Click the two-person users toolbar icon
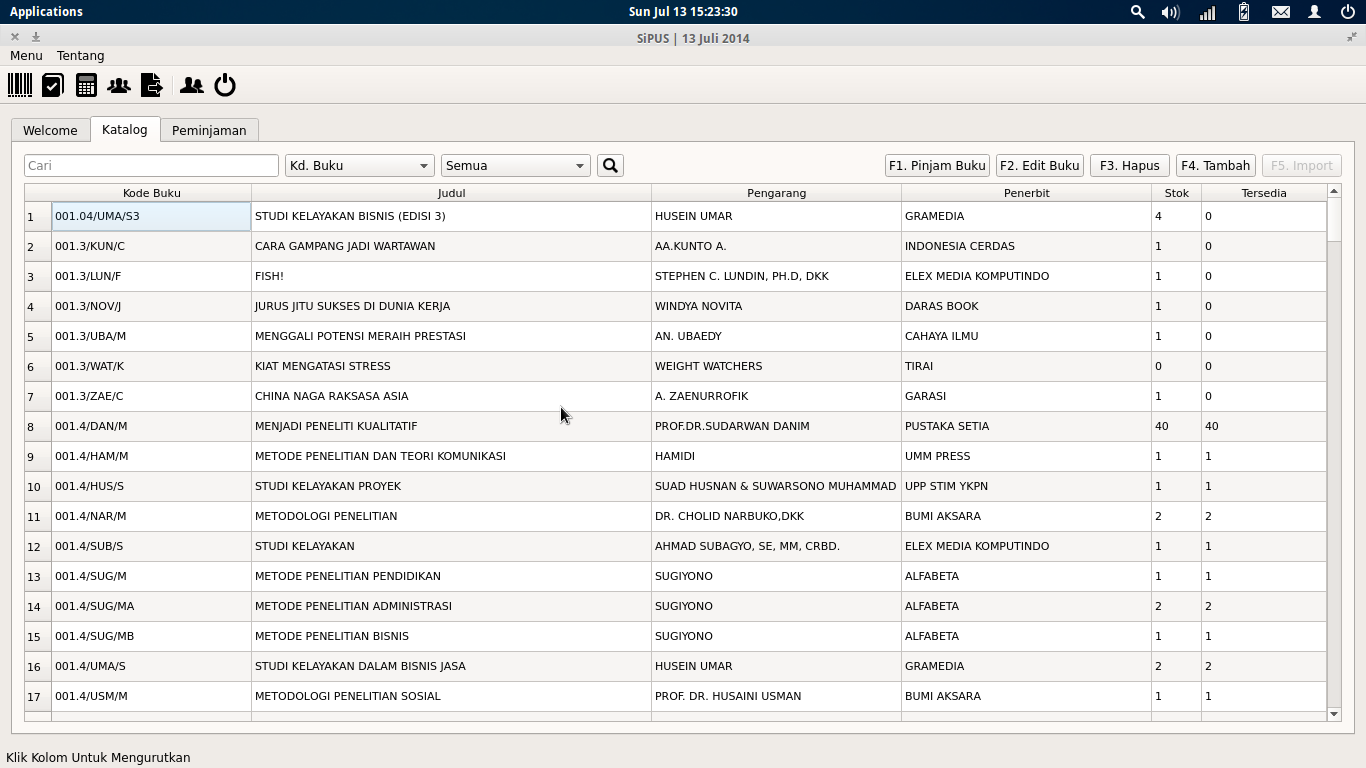The height and width of the screenshot is (768, 1366). click(192, 85)
